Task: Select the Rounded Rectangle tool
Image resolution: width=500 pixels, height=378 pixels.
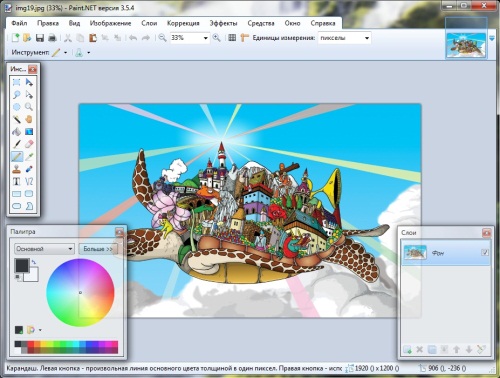Action: (29, 194)
